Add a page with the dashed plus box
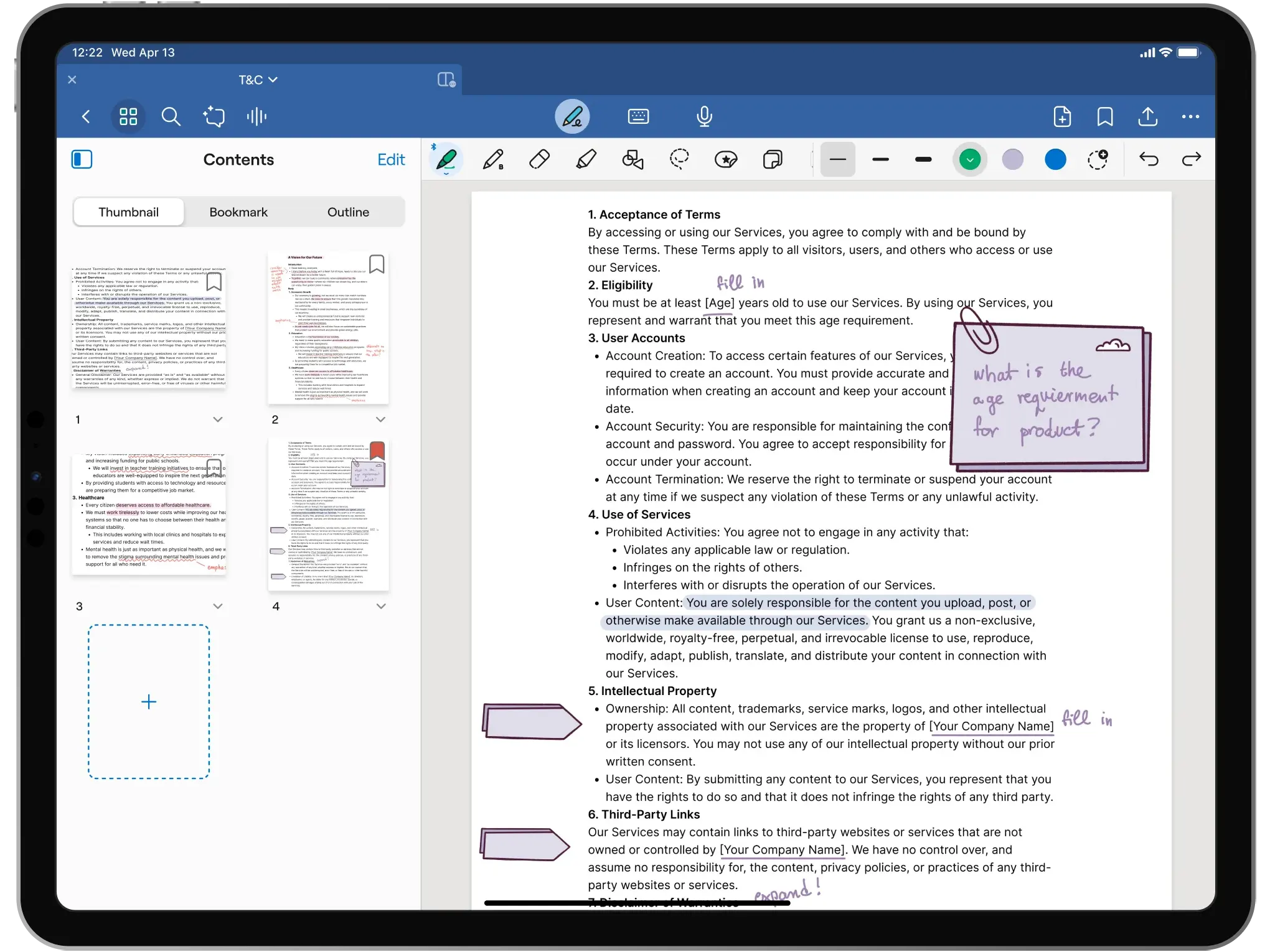1270x952 pixels. coord(149,702)
